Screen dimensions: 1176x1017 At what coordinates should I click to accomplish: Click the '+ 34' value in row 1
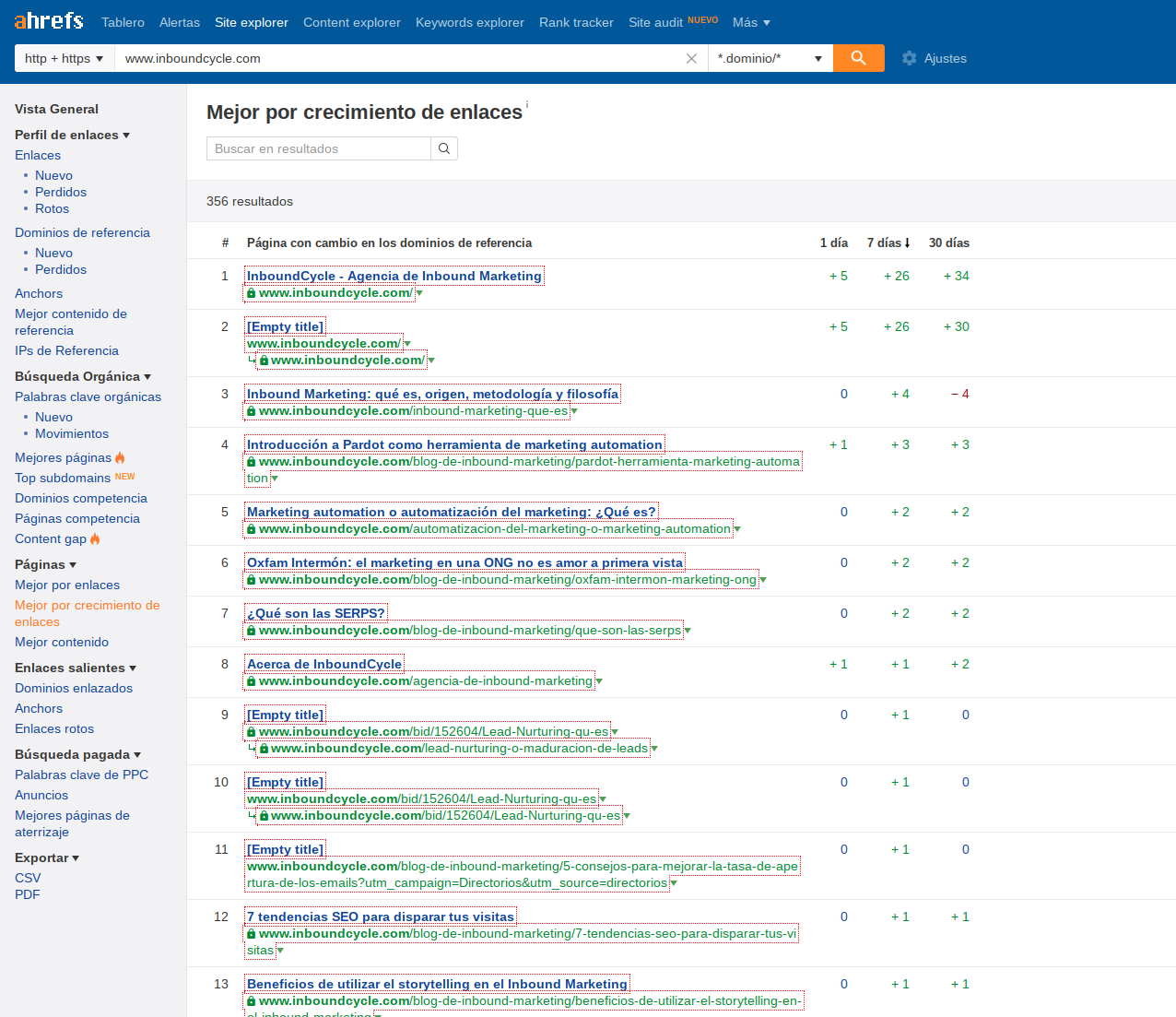point(957,277)
